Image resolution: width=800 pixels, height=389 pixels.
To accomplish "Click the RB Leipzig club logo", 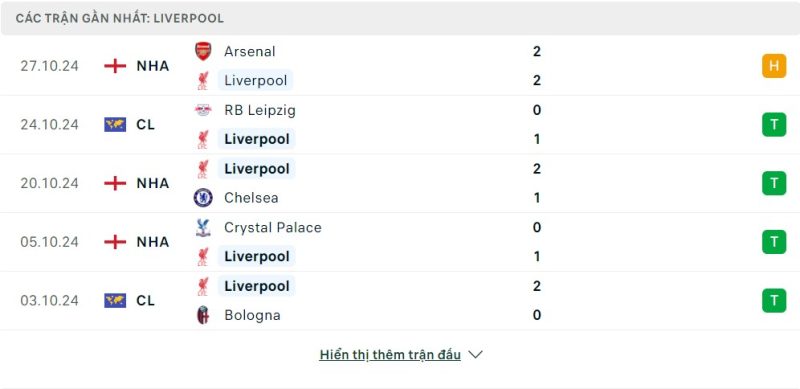I will pyautogui.click(x=203, y=110).
